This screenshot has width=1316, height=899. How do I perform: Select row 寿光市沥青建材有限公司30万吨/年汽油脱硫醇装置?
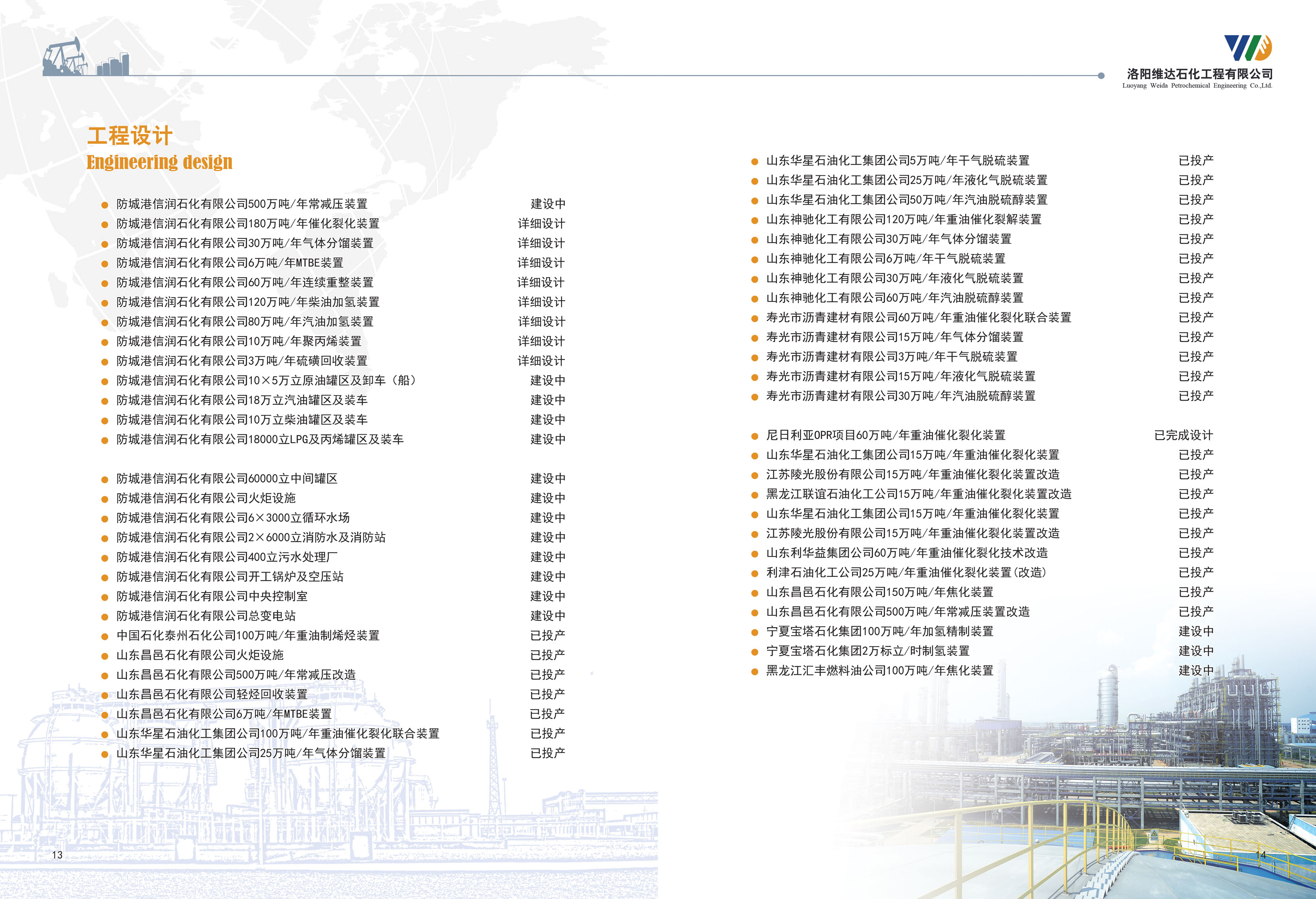click(982, 396)
